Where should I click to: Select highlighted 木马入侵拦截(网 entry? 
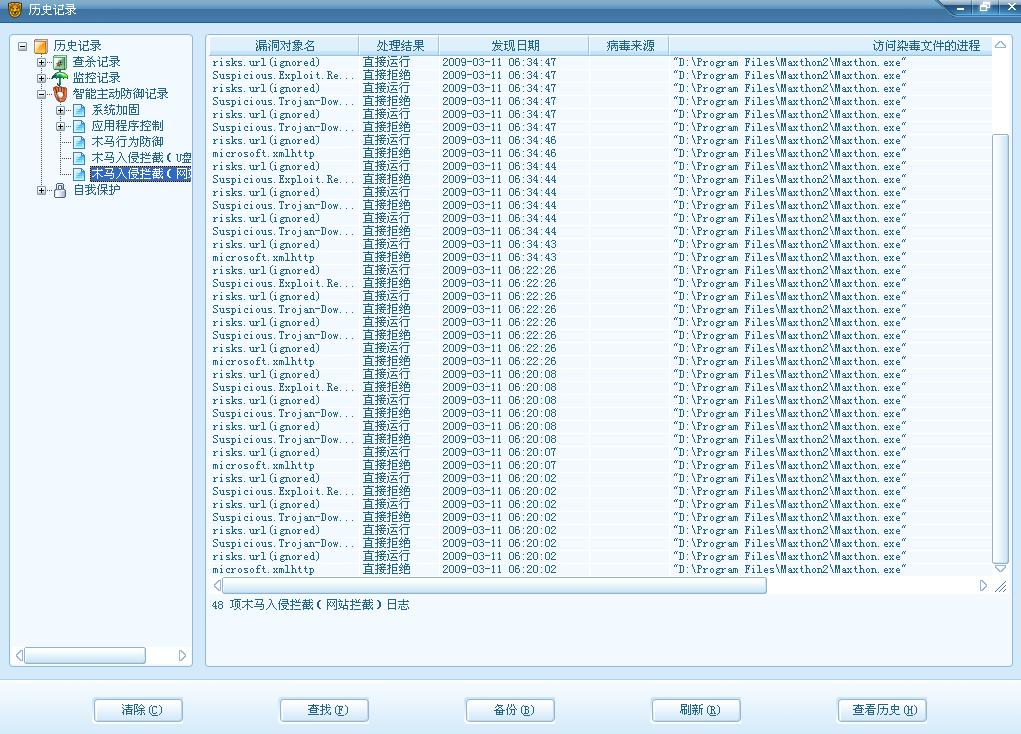[x=141, y=174]
